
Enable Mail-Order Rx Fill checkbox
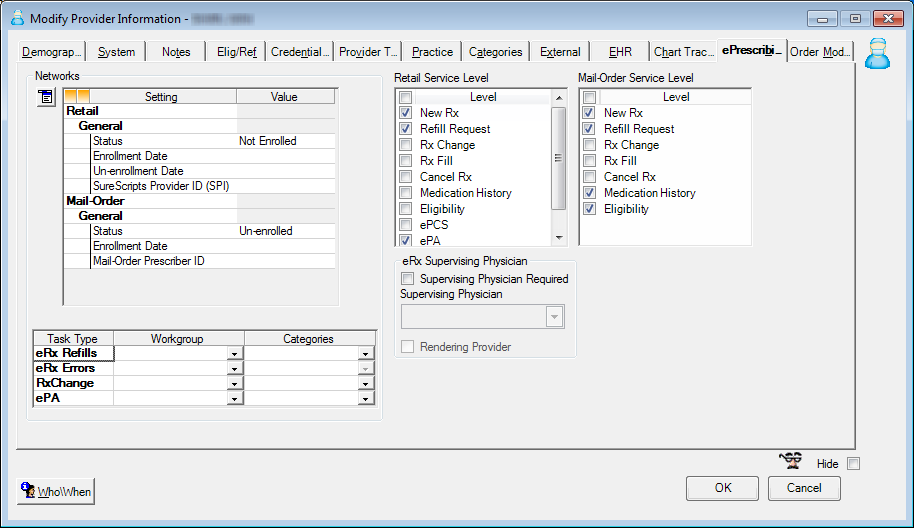[590, 161]
